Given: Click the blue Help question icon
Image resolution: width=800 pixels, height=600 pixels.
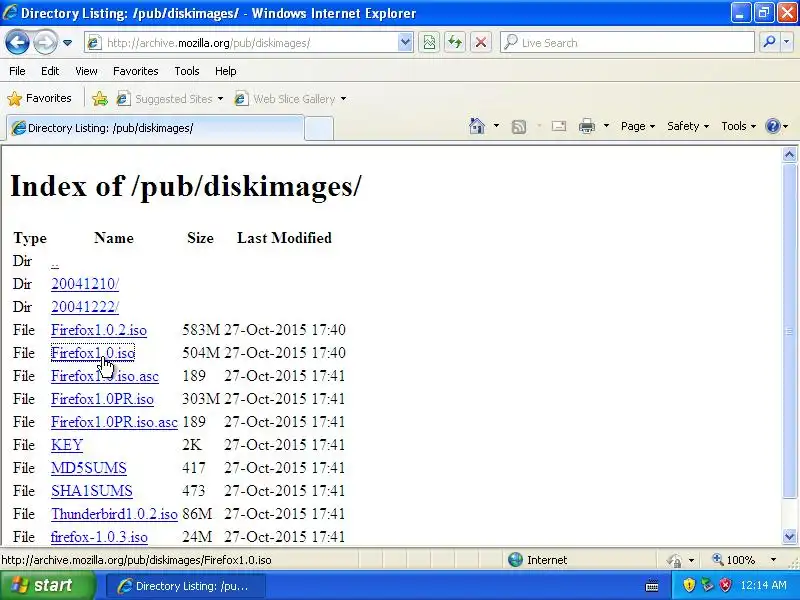Looking at the screenshot, I should 773,126.
